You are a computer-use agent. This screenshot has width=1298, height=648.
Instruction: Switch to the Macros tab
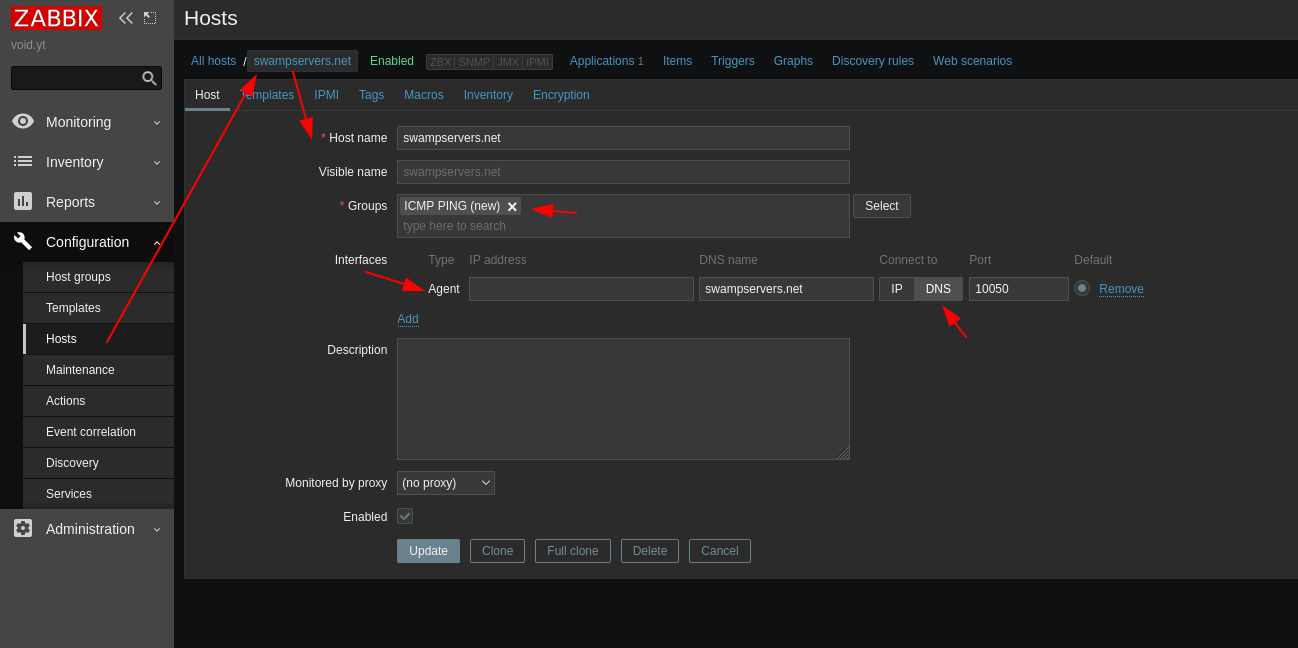[424, 95]
